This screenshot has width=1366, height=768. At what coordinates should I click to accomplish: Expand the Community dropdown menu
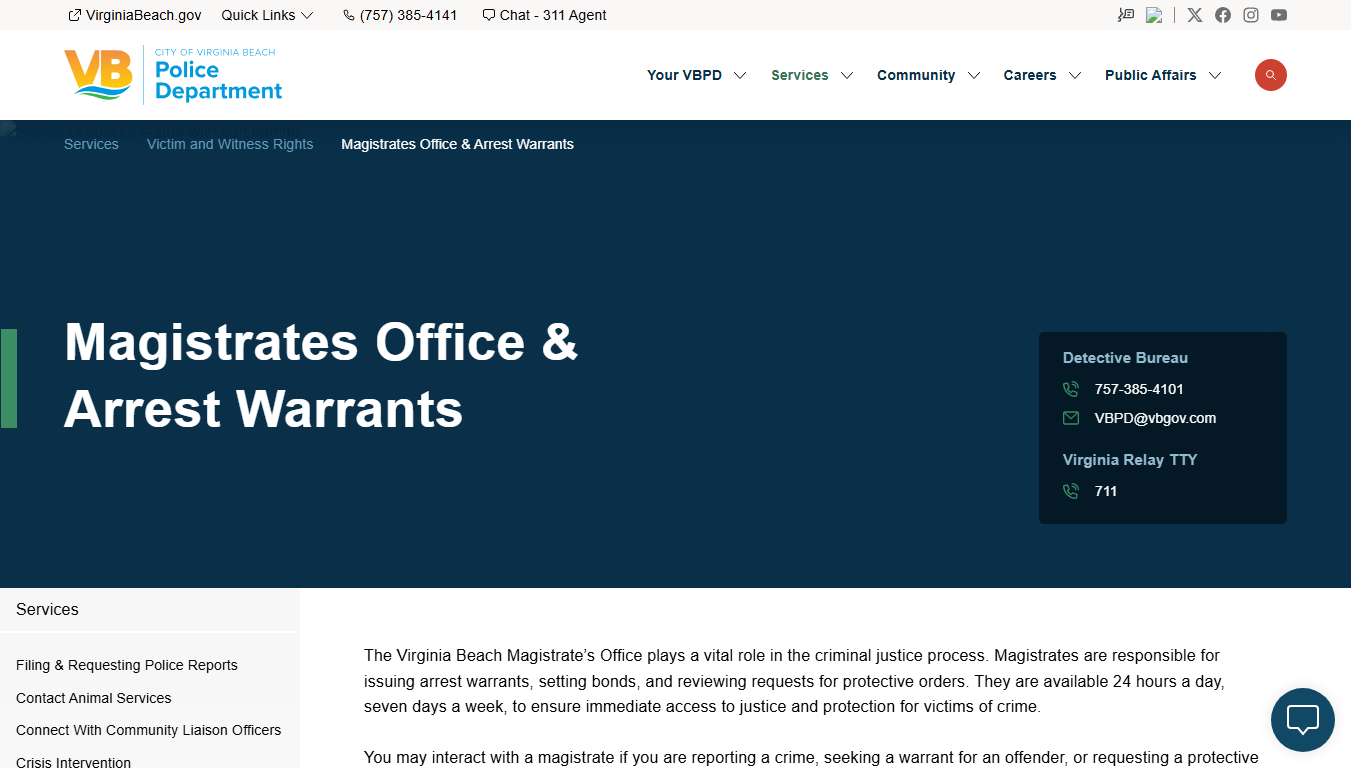click(x=927, y=75)
